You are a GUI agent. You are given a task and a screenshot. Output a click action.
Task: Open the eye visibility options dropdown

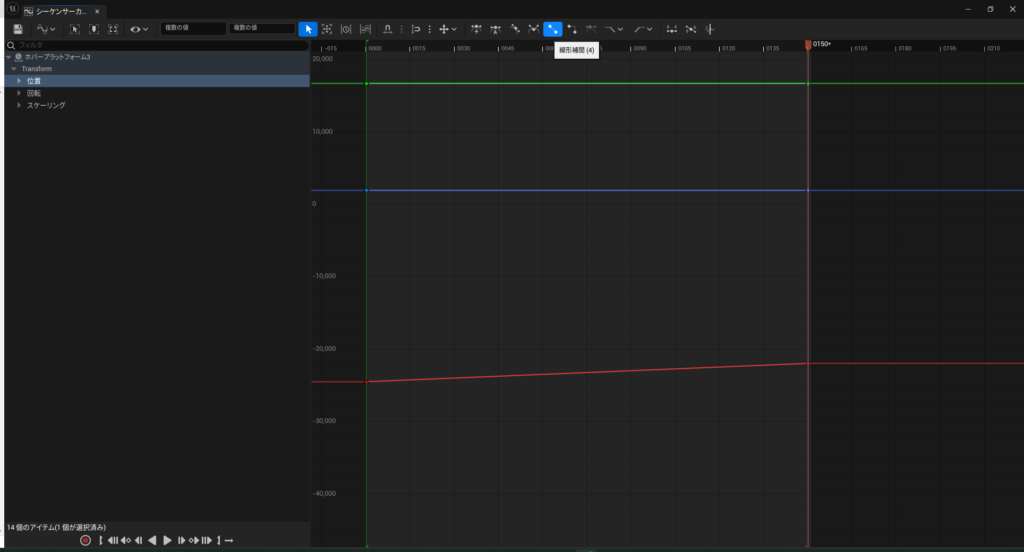click(x=138, y=29)
